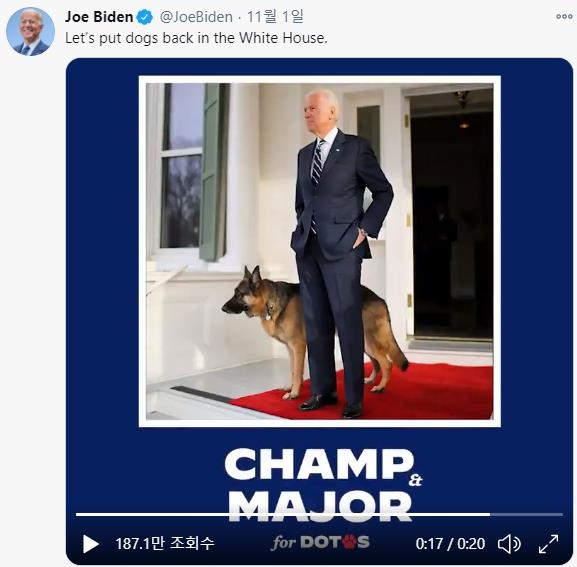The image size is (577, 567).
Task: Expand the video to fullscreen
Action: pyautogui.click(x=548, y=544)
